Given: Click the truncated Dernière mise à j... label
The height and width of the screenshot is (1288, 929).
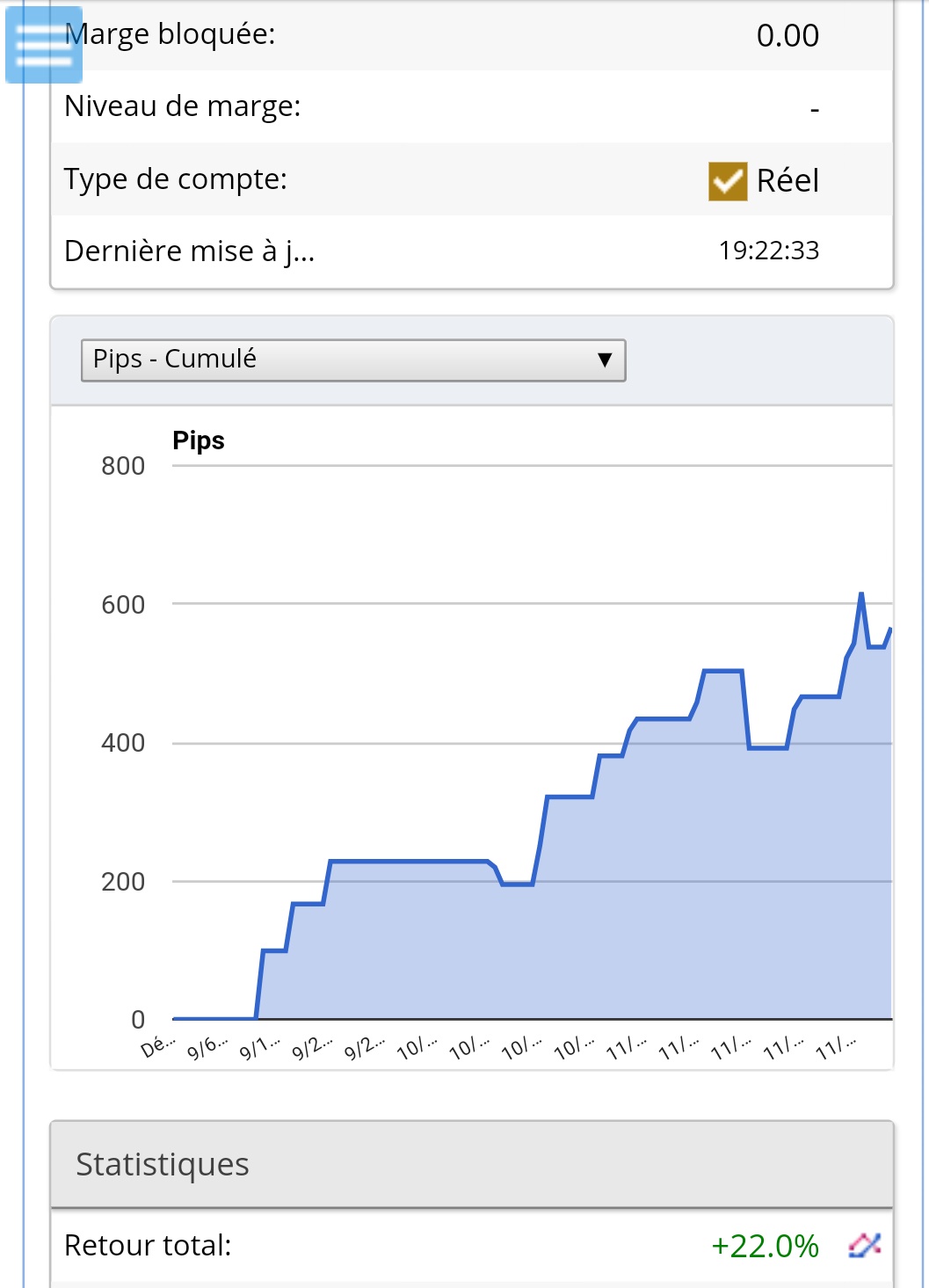Looking at the screenshot, I should 190,251.
